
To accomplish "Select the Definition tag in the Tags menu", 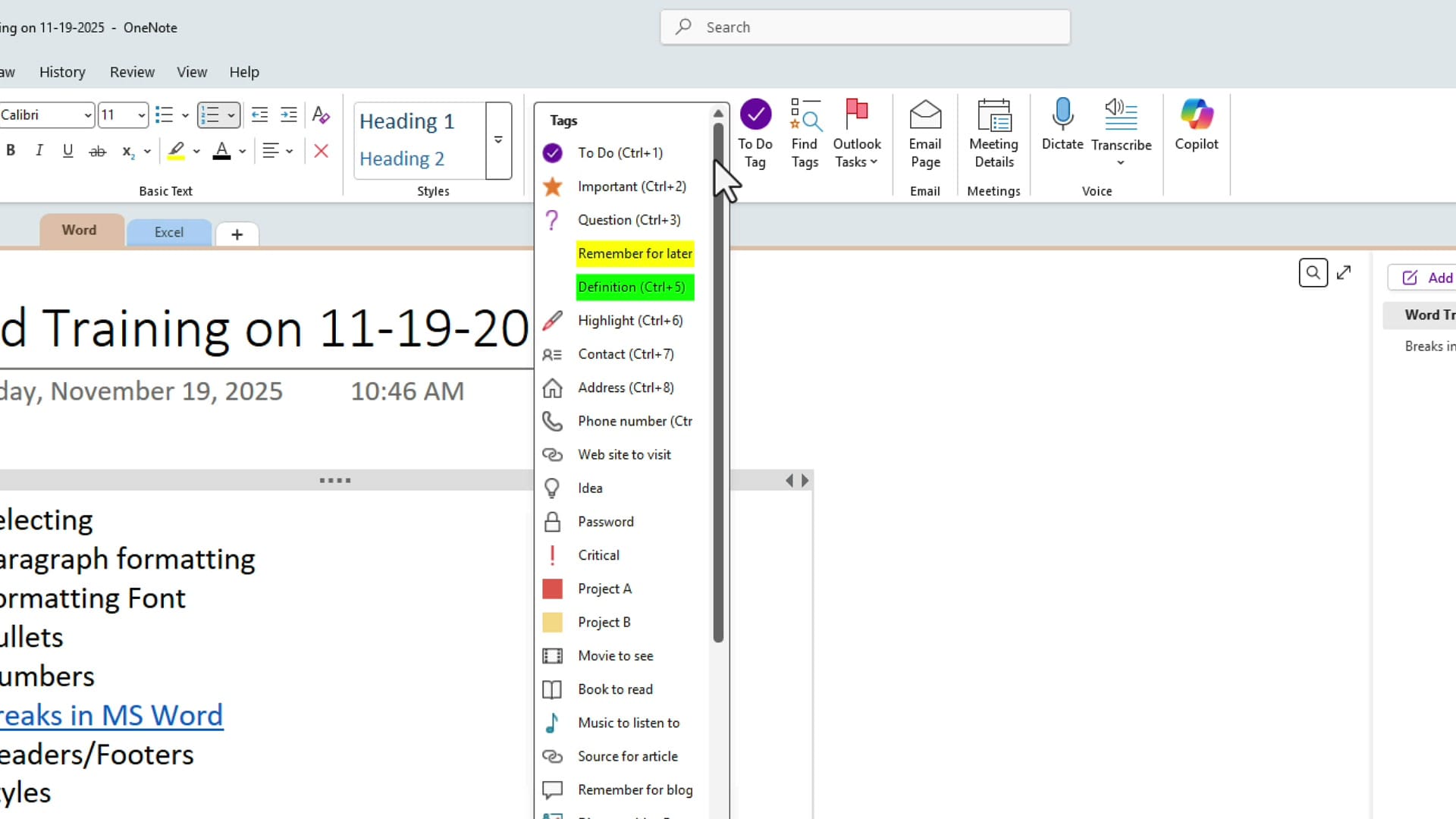I will (x=633, y=287).
